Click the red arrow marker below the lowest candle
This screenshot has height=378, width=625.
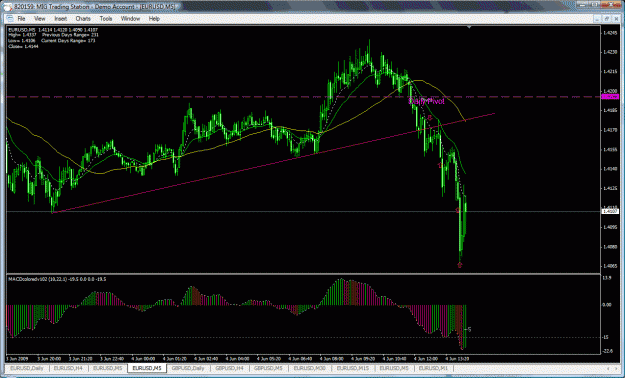point(460,265)
